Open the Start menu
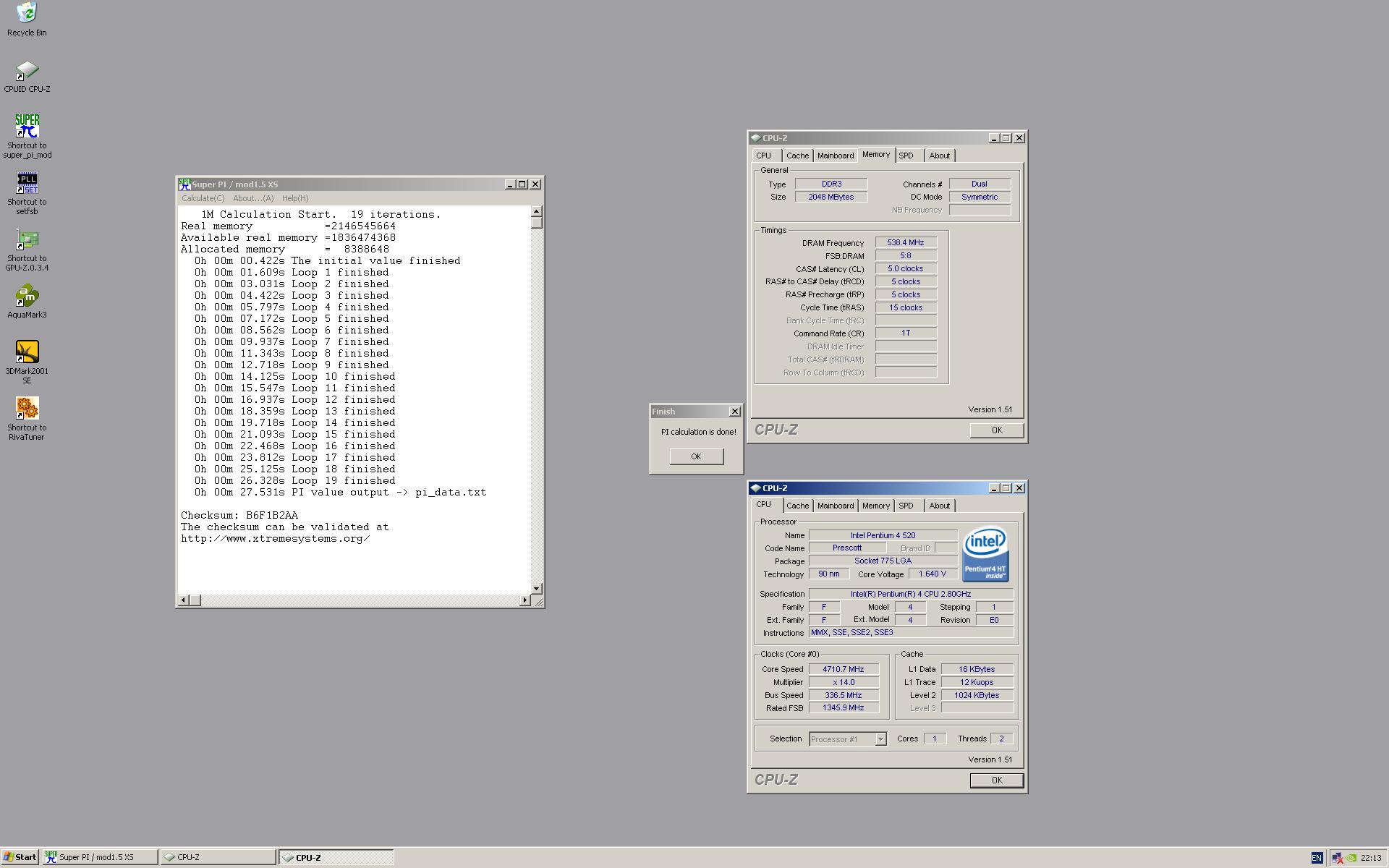 20,857
